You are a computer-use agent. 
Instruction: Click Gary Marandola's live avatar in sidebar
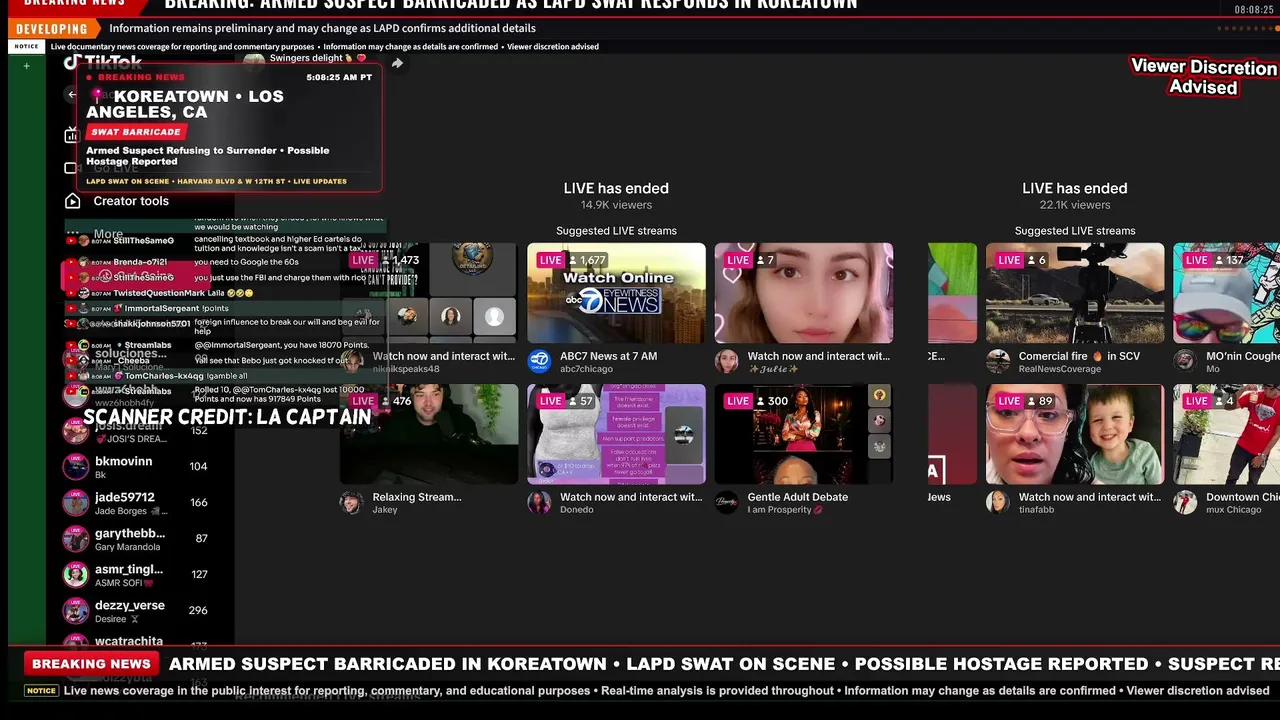point(76,539)
